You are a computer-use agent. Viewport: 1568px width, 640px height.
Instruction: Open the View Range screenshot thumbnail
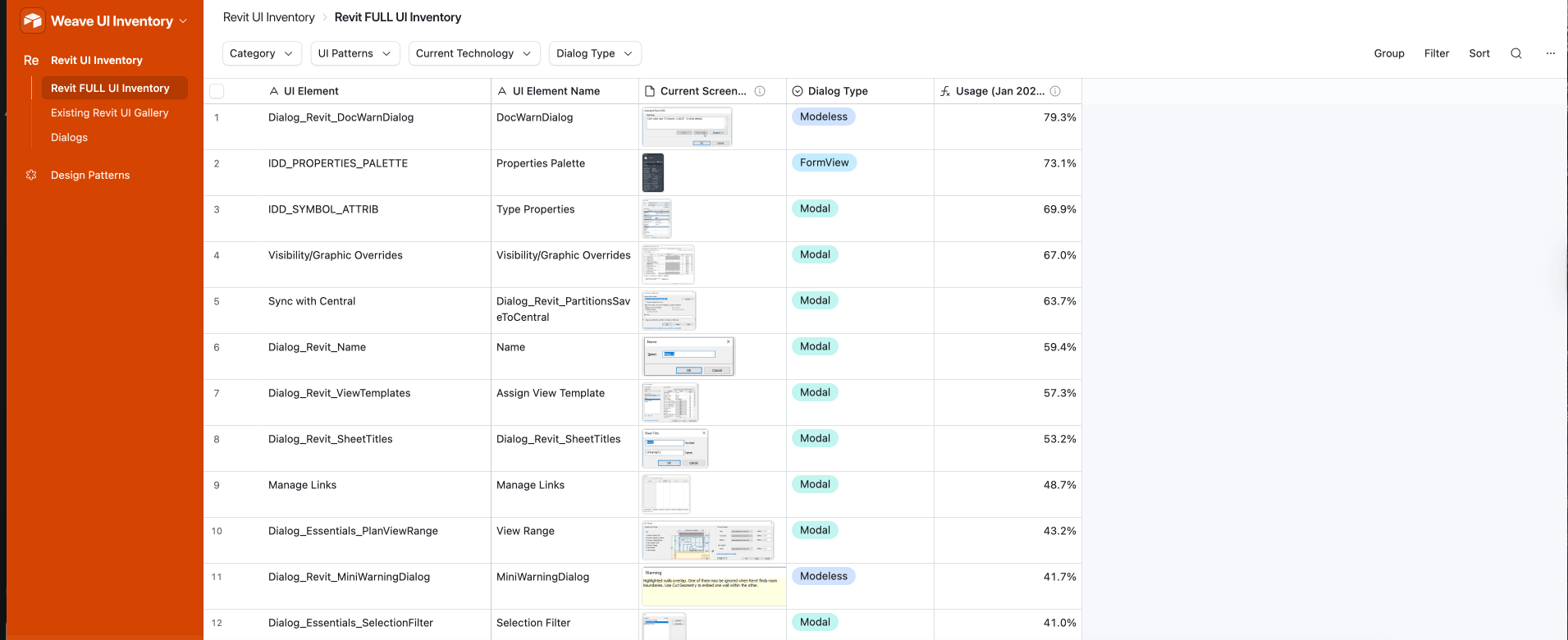tap(708, 541)
